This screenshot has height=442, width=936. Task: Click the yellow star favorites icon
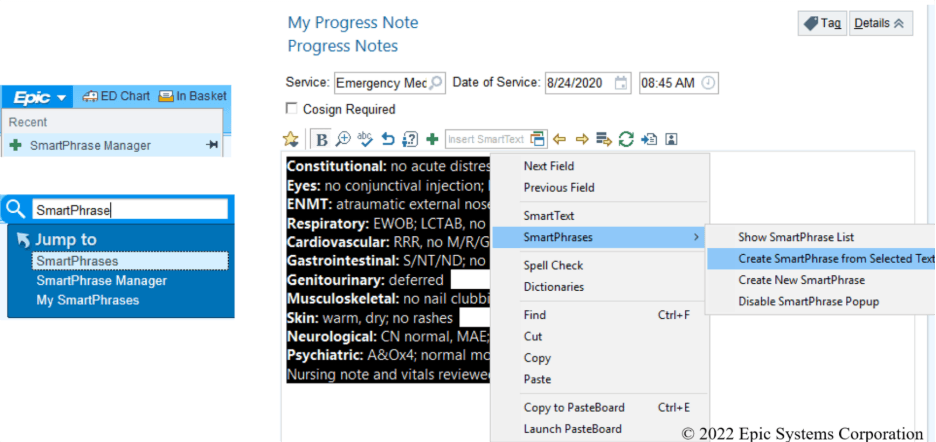point(291,139)
